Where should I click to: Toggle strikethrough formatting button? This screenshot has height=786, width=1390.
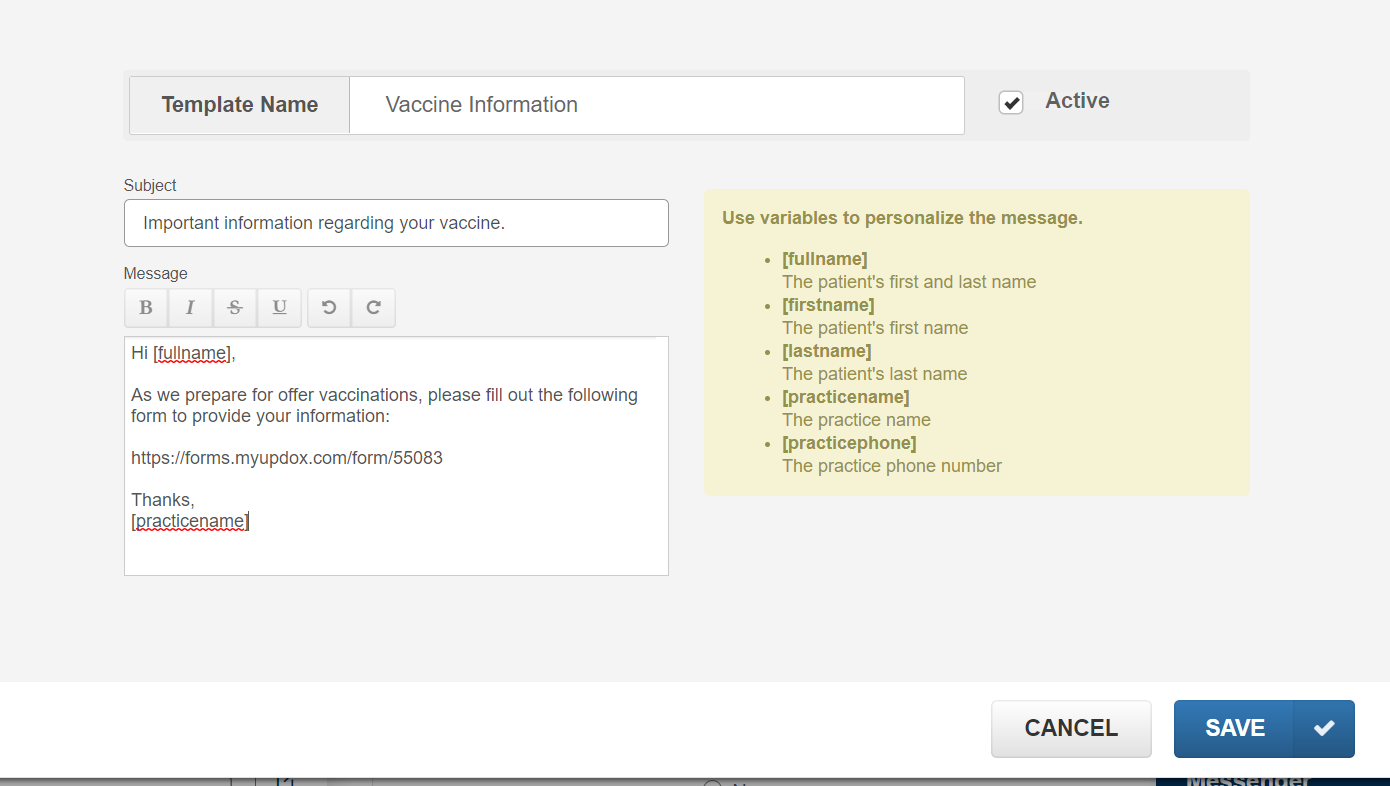pos(235,308)
